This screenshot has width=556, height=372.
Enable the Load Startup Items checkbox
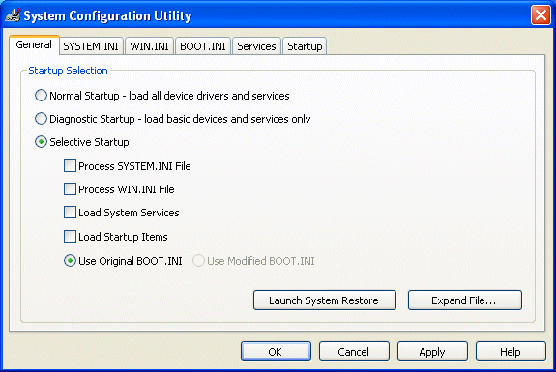tap(70, 237)
